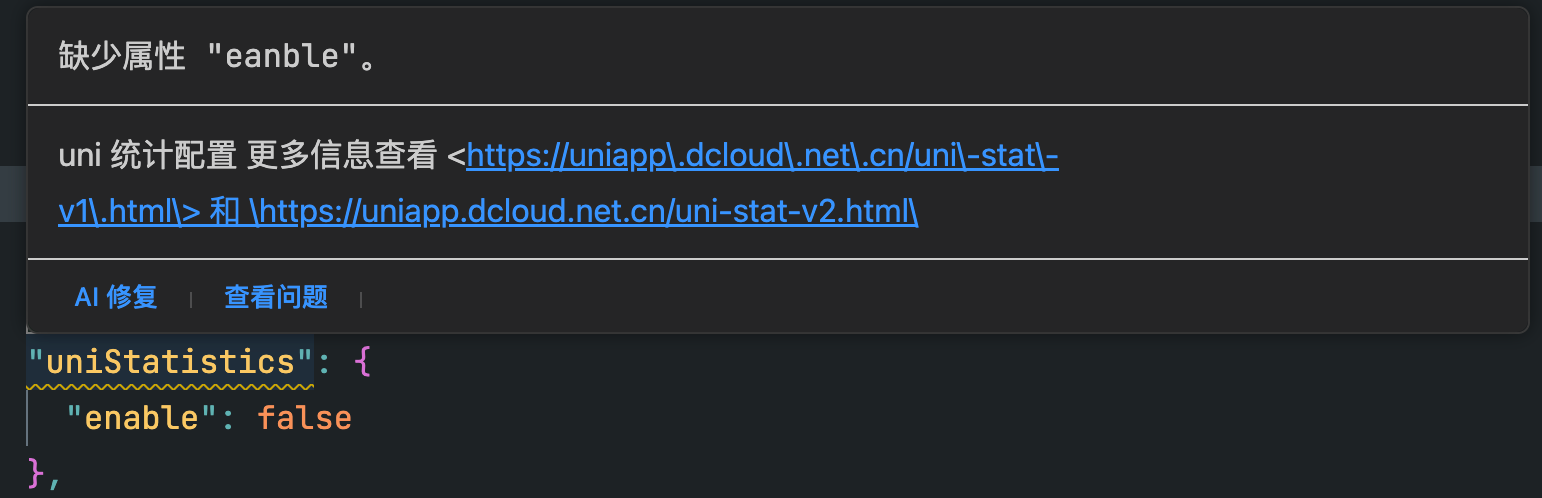Open 查看问题 to view the problem

[276, 297]
